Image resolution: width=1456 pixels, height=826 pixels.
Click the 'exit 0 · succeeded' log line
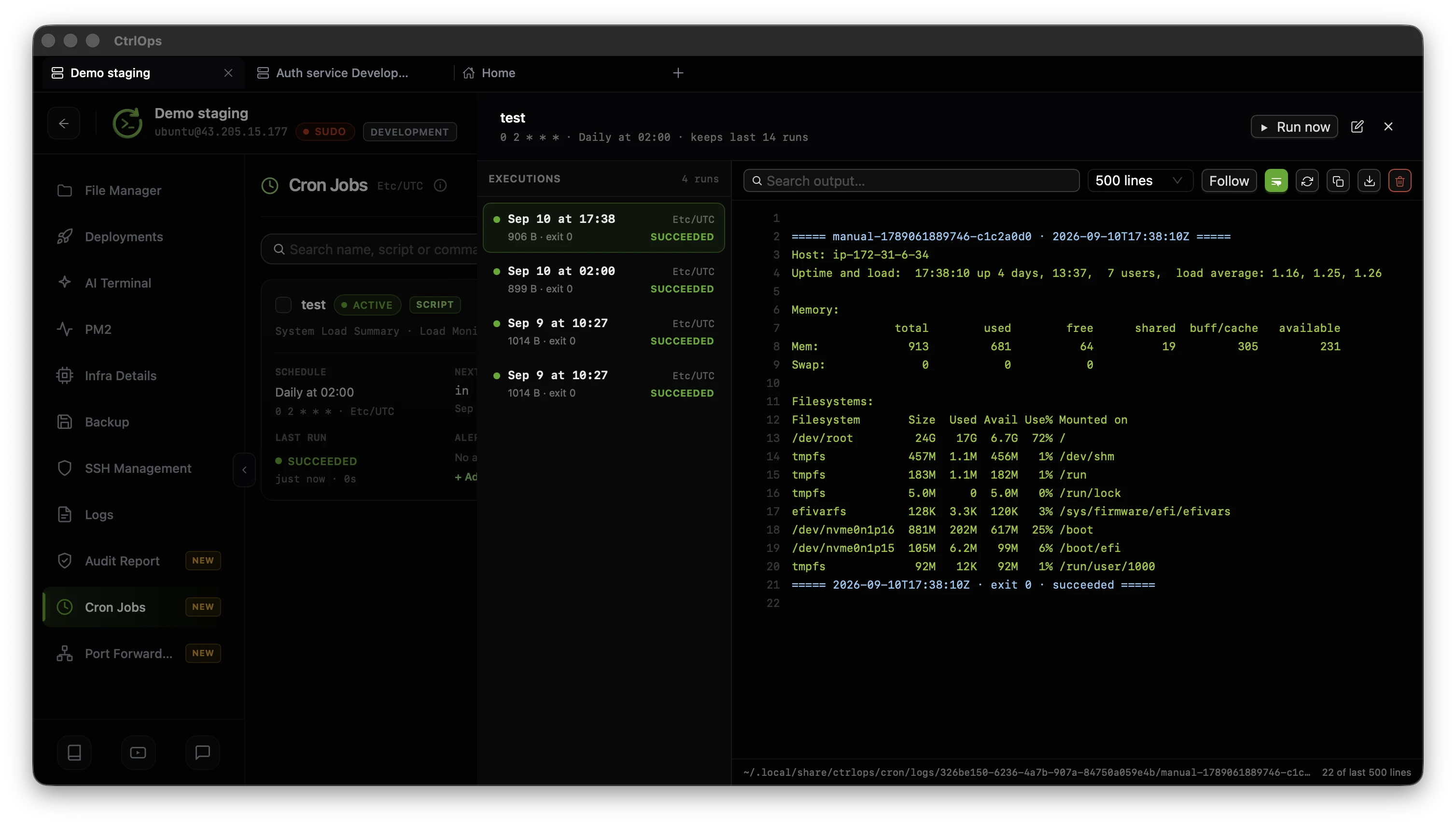(973, 585)
